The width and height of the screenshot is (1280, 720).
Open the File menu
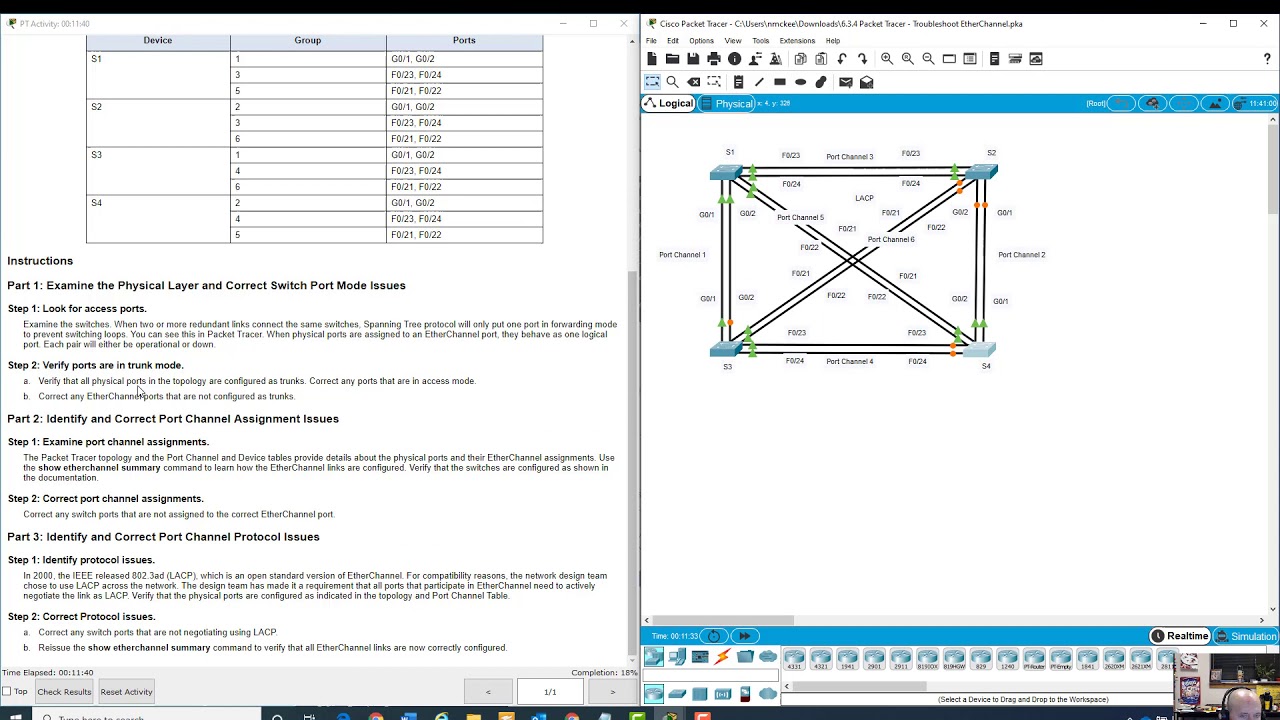[652, 41]
